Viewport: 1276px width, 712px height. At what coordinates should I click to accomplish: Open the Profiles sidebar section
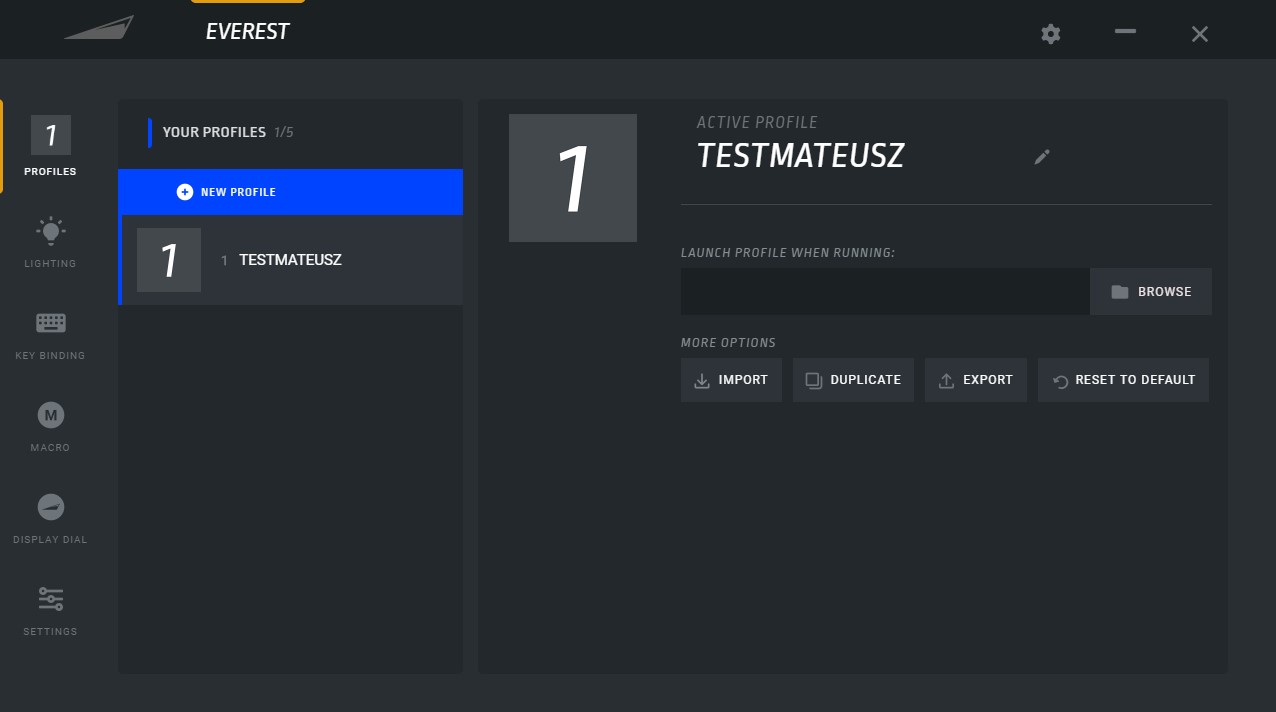(50, 146)
